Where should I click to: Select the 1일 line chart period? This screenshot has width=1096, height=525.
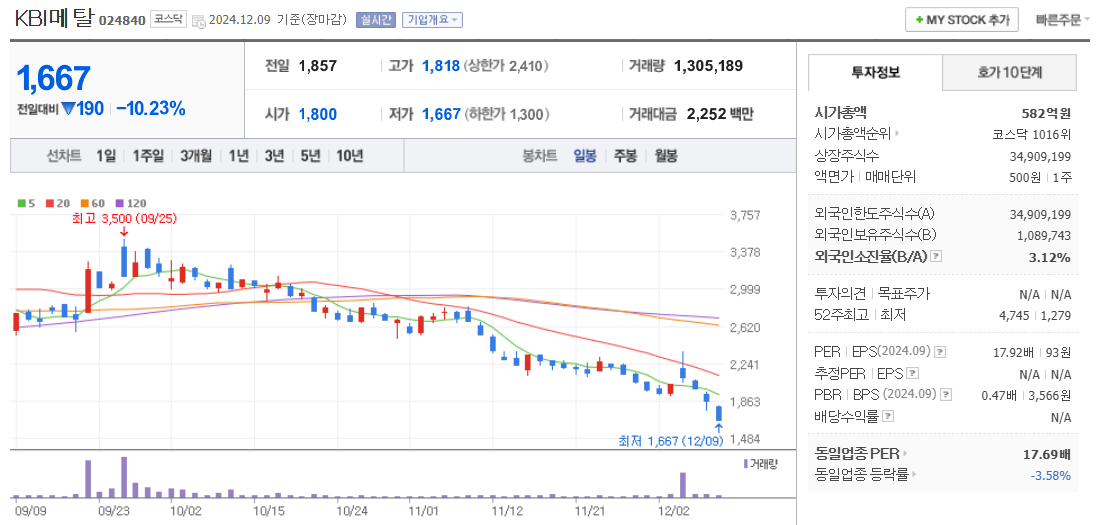[x=106, y=156]
